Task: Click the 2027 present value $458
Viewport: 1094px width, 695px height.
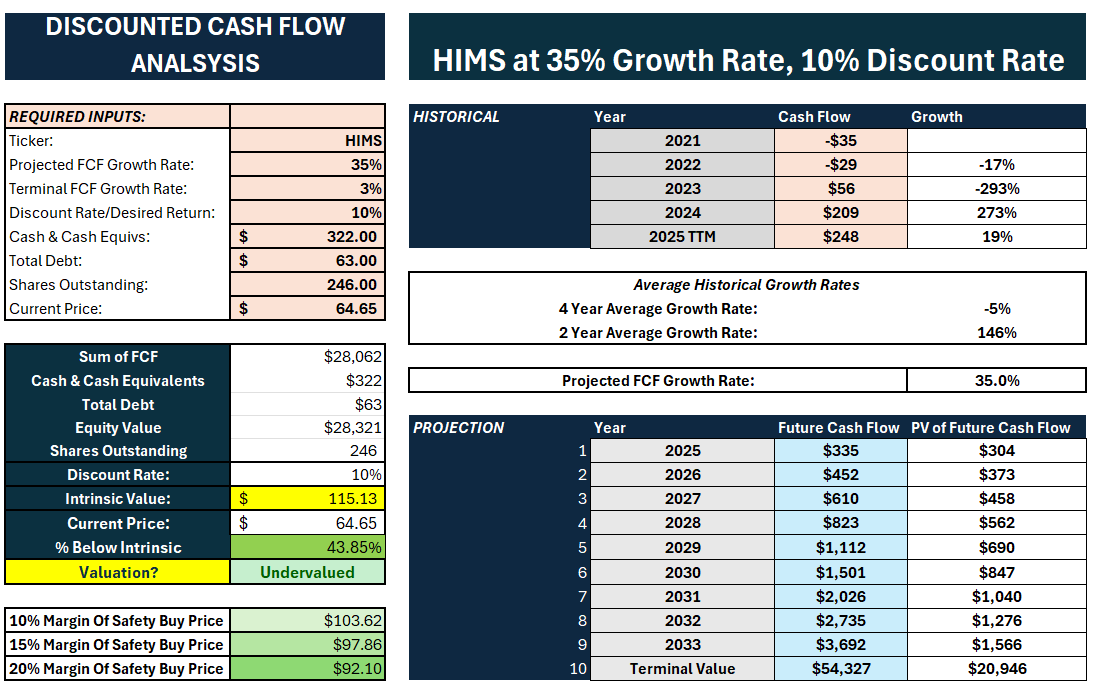Action: pos(997,498)
